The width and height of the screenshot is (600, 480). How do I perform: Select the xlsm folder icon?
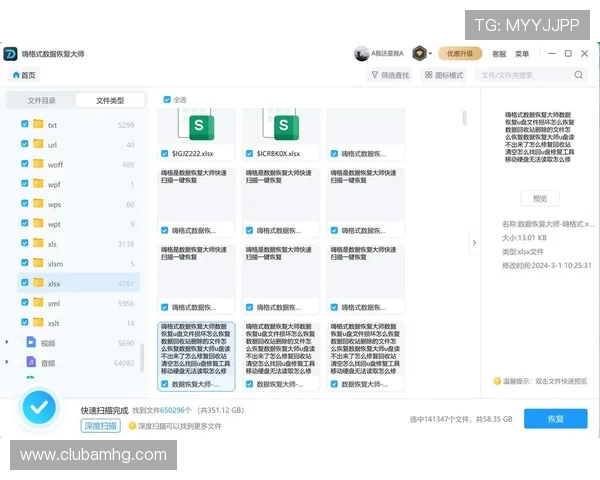click(38, 263)
